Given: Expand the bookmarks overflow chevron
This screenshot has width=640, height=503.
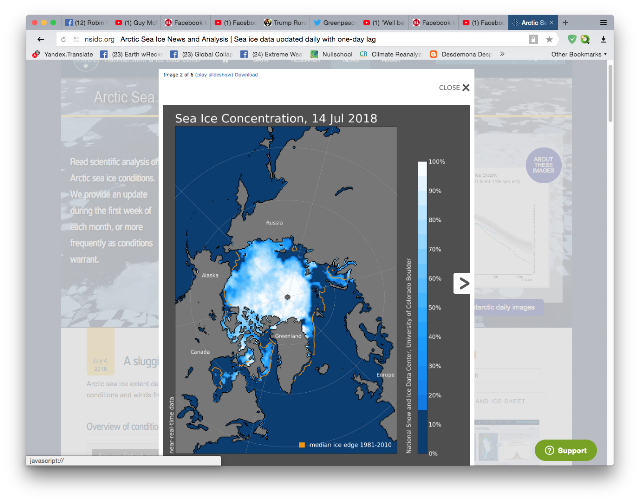Looking at the screenshot, I should (502, 54).
